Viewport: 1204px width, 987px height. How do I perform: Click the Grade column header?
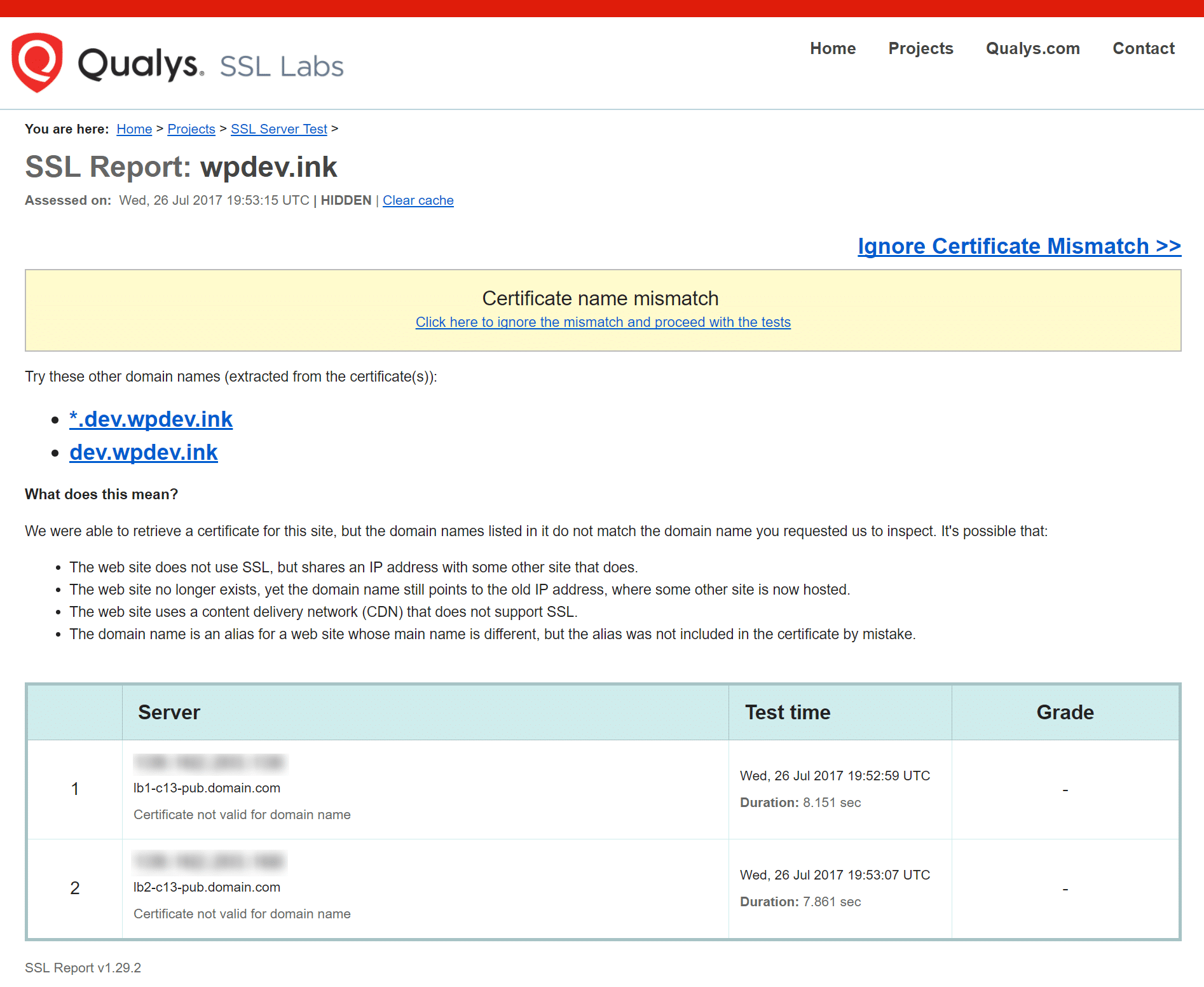click(1065, 712)
